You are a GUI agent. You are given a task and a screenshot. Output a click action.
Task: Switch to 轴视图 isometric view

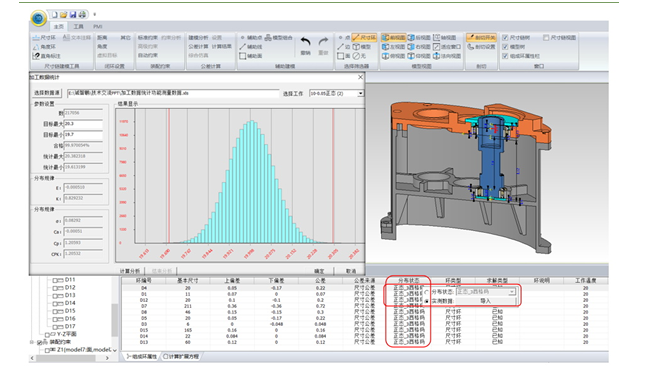pos(445,37)
